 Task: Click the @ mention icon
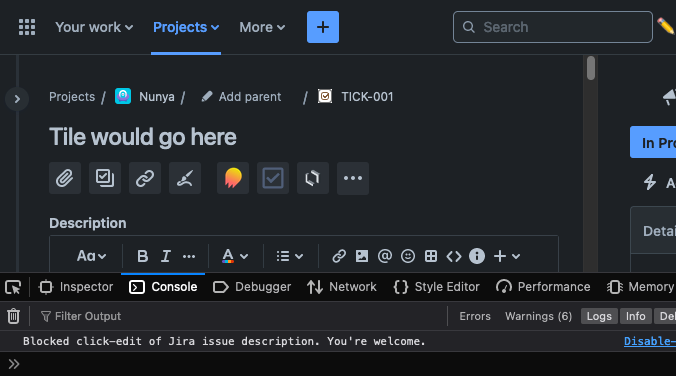[385, 256]
